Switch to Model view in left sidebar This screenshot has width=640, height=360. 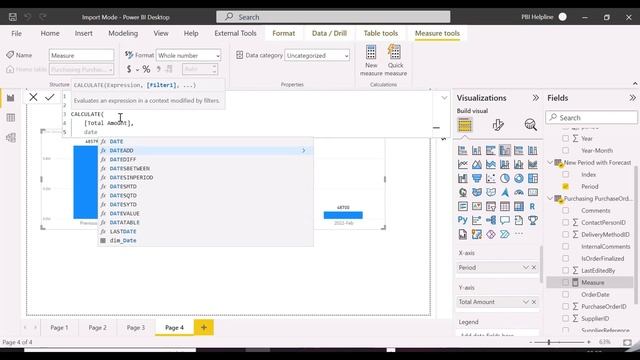click(x=11, y=138)
